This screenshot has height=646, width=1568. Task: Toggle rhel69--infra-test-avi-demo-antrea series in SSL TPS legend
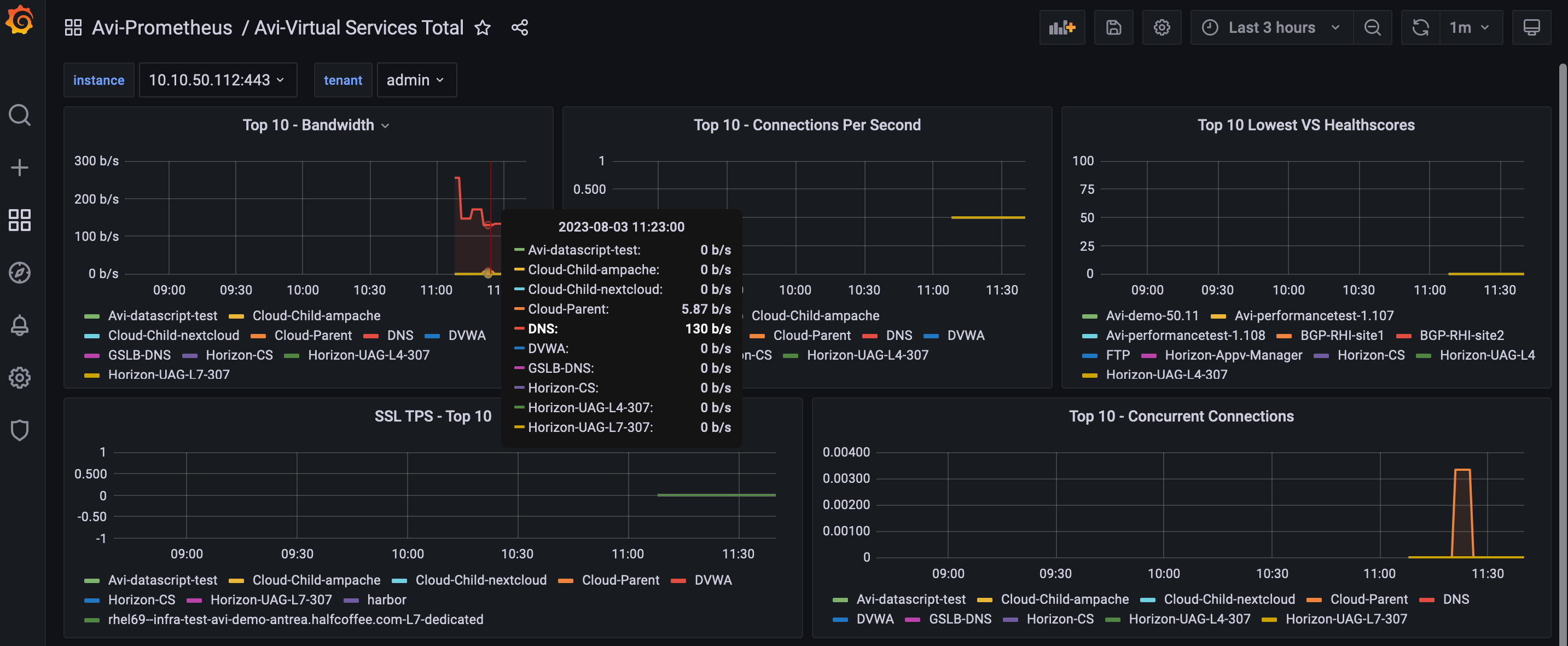pyautogui.click(x=296, y=619)
